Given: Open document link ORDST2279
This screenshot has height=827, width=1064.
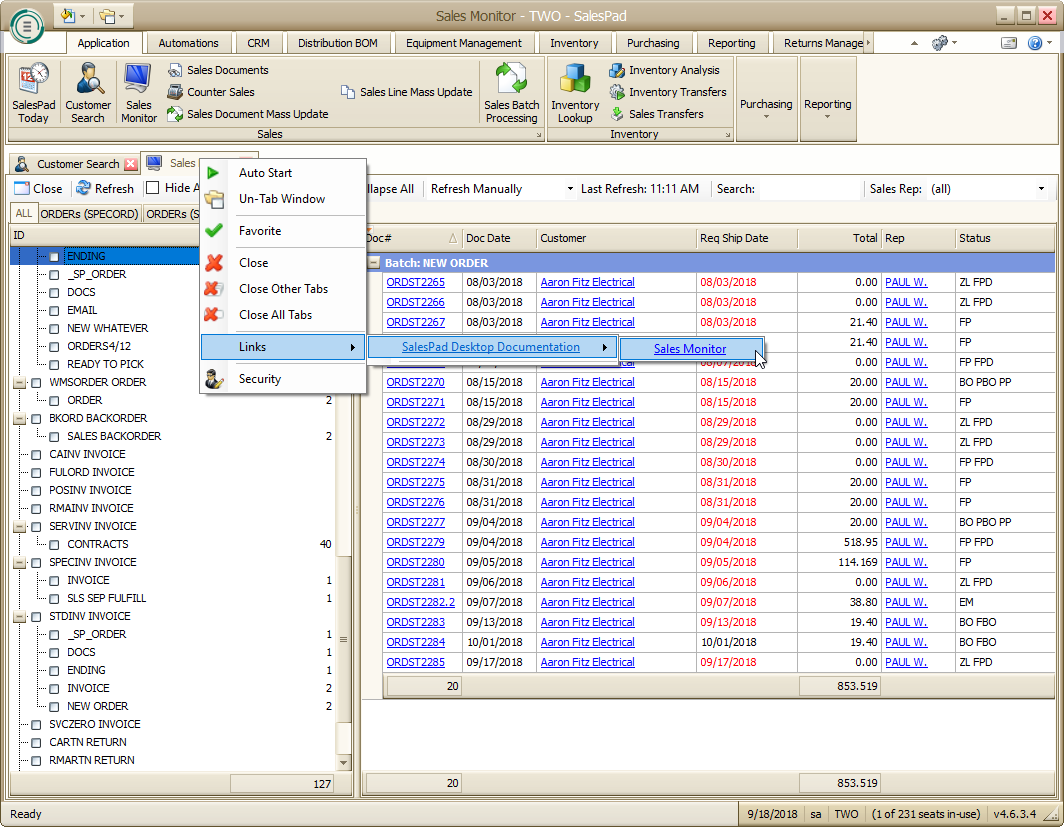Looking at the screenshot, I should tap(415, 542).
